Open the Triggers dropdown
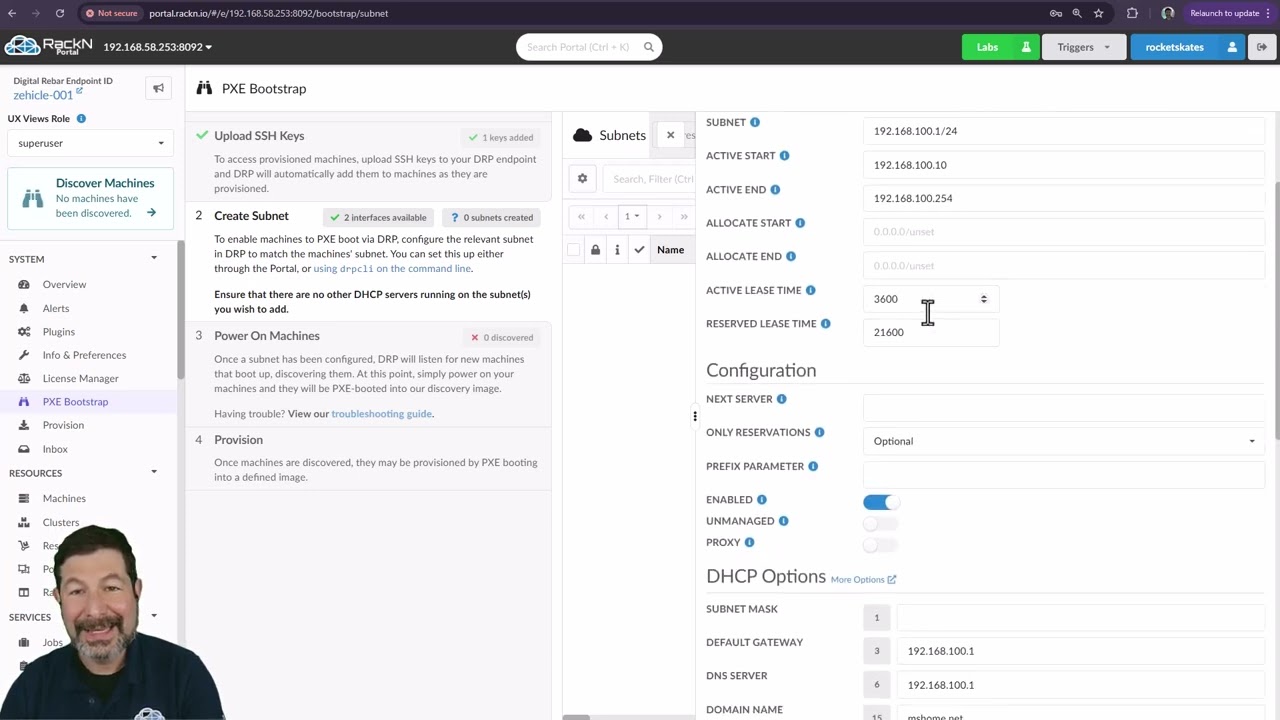This screenshot has height=720, width=1280. [x=1084, y=47]
